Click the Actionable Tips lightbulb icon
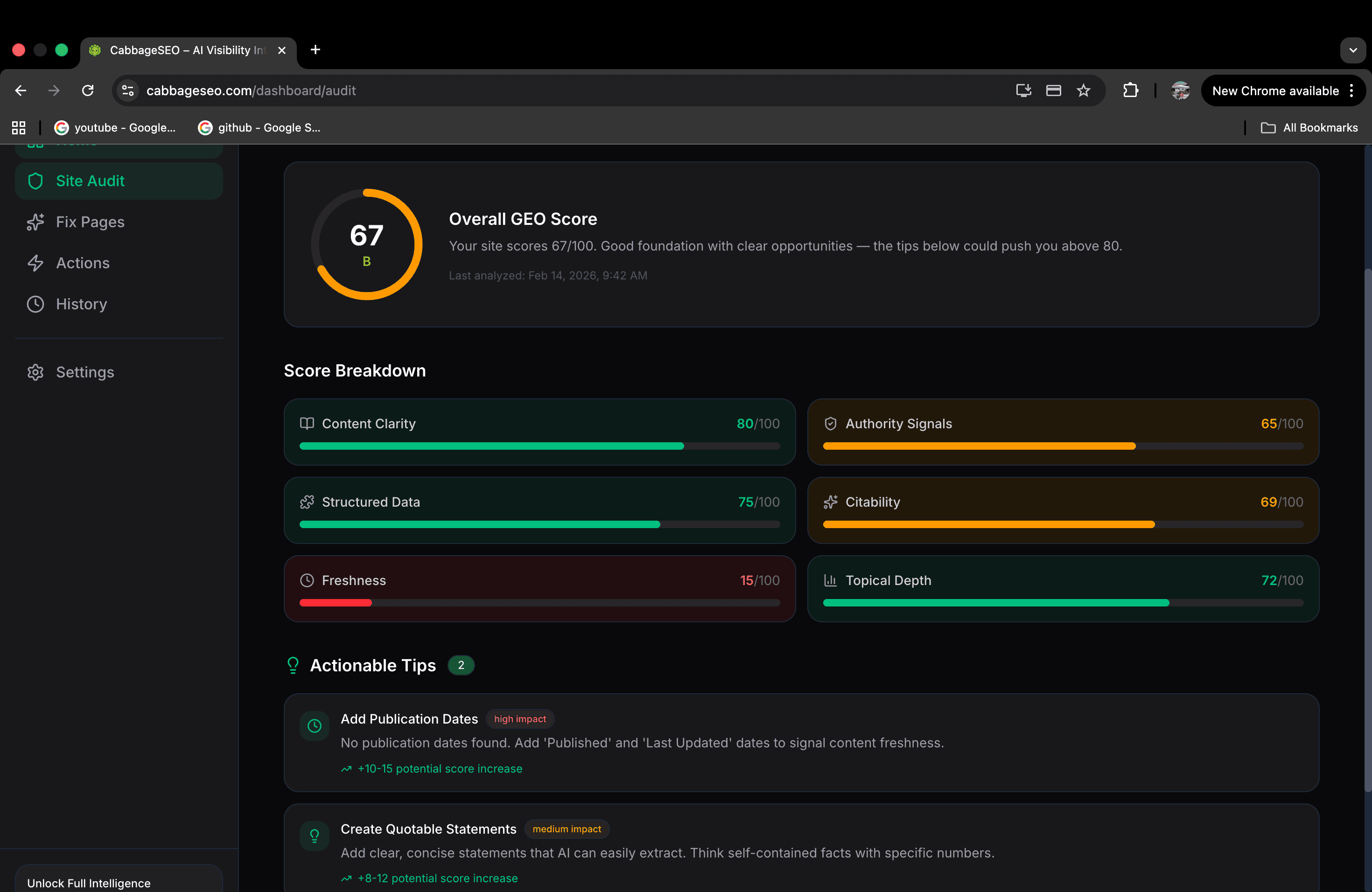Image resolution: width=1372 pixels, height=892 pixels. [293, 665]
